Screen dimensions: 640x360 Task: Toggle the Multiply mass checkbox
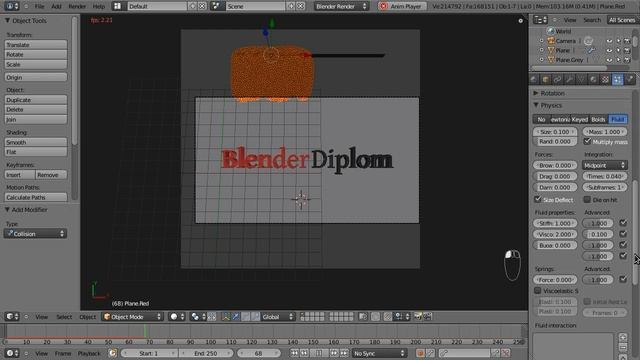click(587, 142)
